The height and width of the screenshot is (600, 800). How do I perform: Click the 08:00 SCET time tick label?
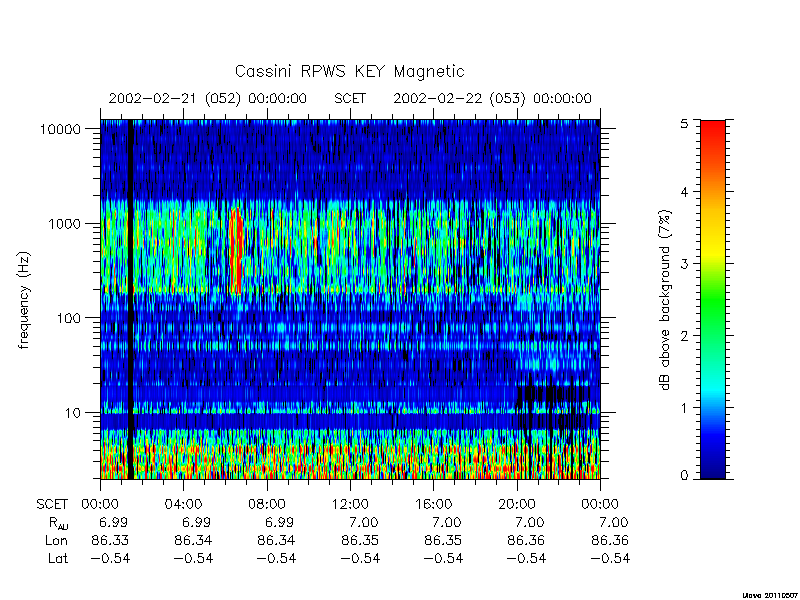point(267,505)
